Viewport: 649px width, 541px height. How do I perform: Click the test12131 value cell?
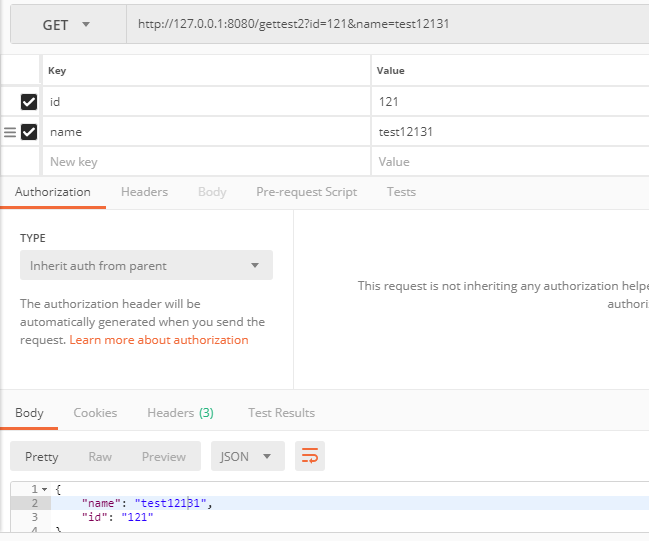pyautogui.click(x=510, y=132)
